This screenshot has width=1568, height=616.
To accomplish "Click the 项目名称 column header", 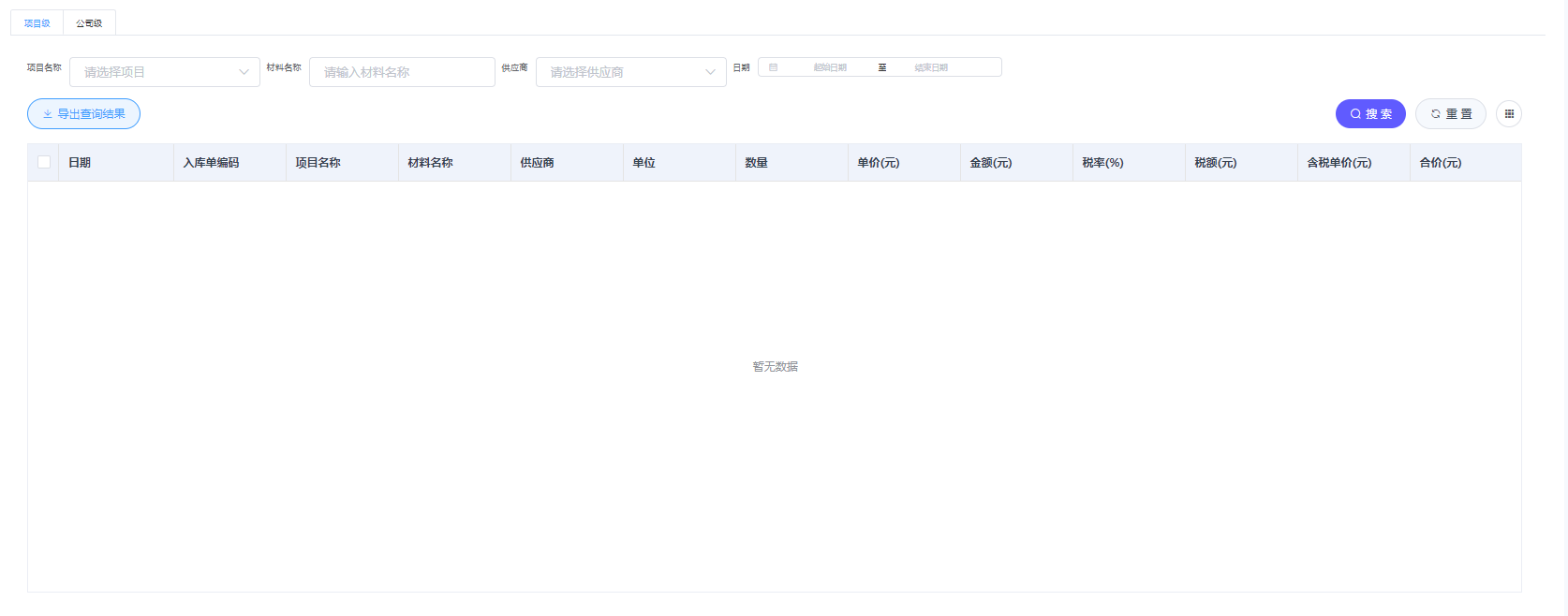I will pos(343,163).
